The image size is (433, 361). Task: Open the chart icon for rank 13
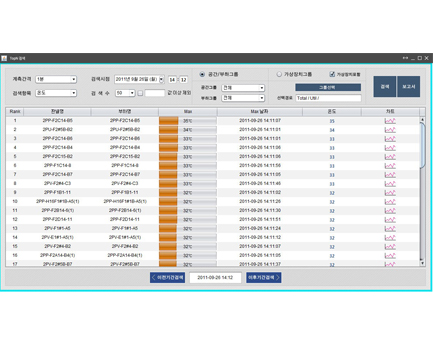(x=390, y=229)
